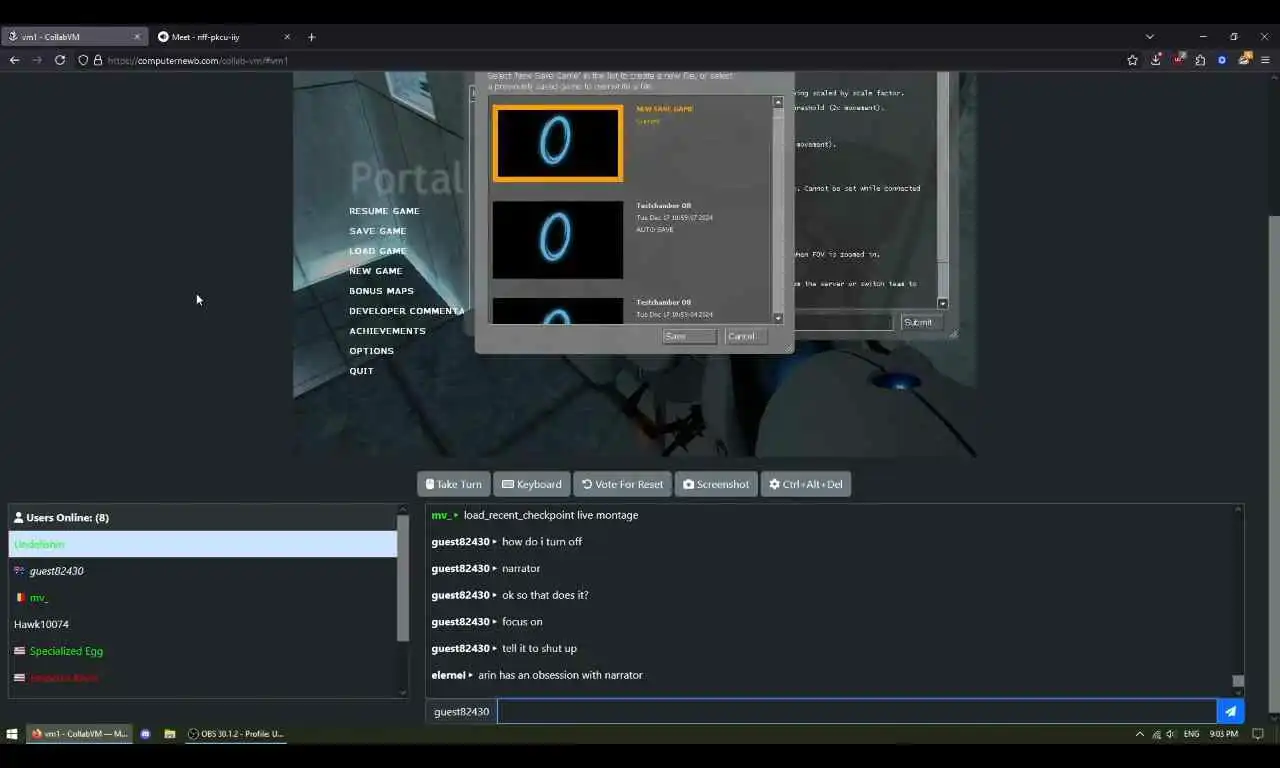The image size is (1280, 768).
Task: Click the console Submit button
Action: [920, 322]
